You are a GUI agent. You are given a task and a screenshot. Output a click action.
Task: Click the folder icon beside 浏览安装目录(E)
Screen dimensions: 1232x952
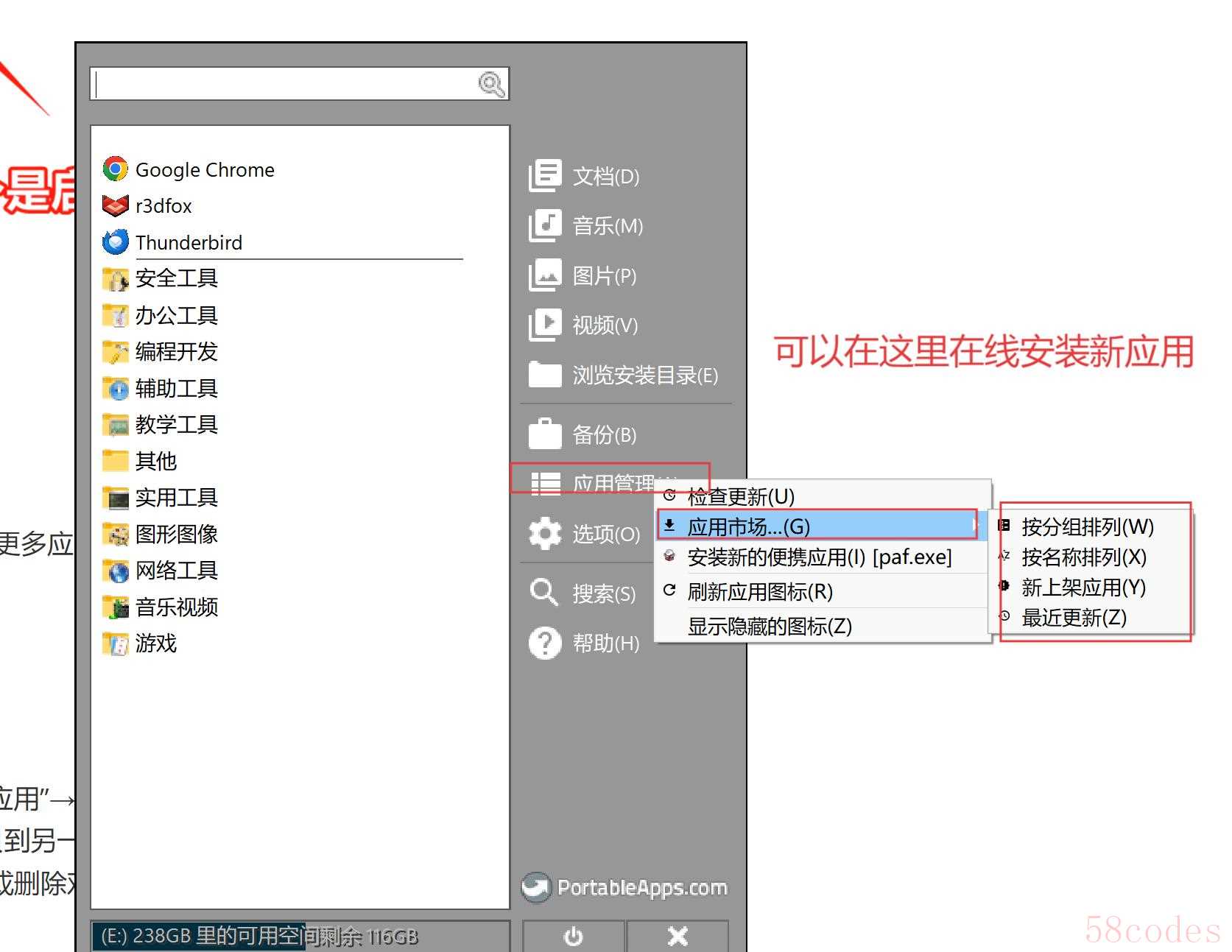[x=545, y=374]
